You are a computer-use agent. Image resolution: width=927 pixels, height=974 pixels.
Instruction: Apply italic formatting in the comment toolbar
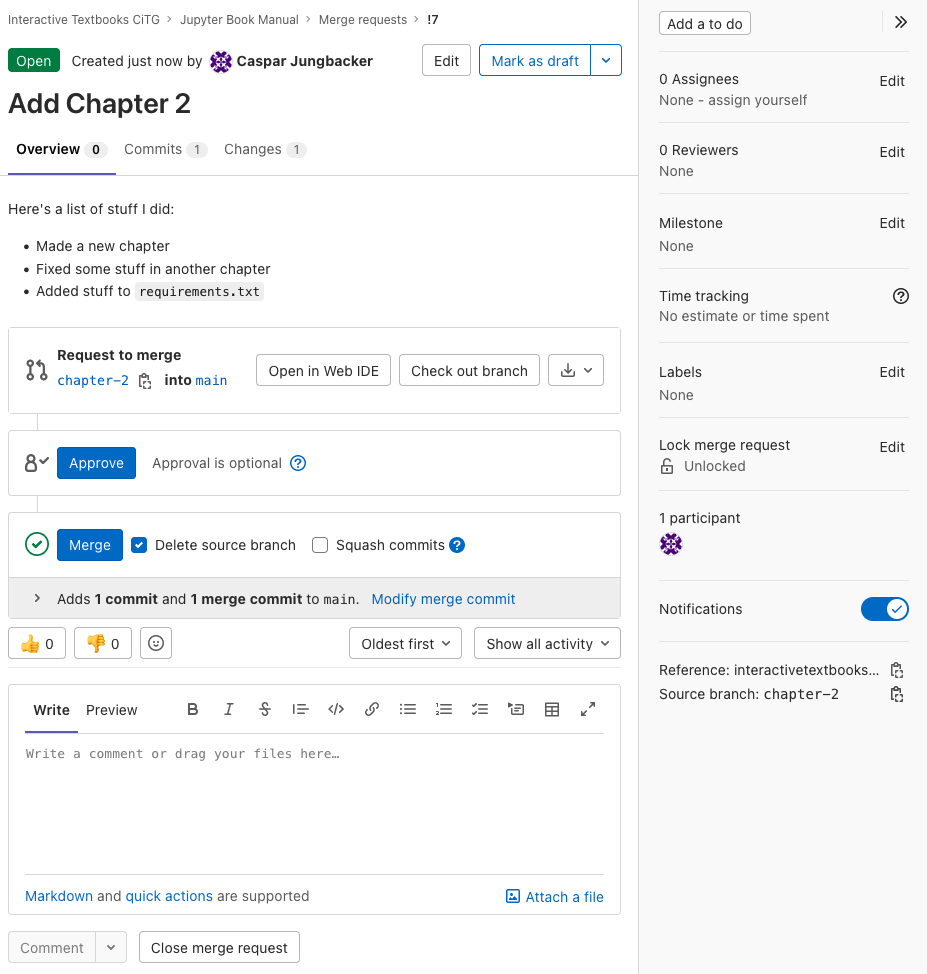[228, 709]
